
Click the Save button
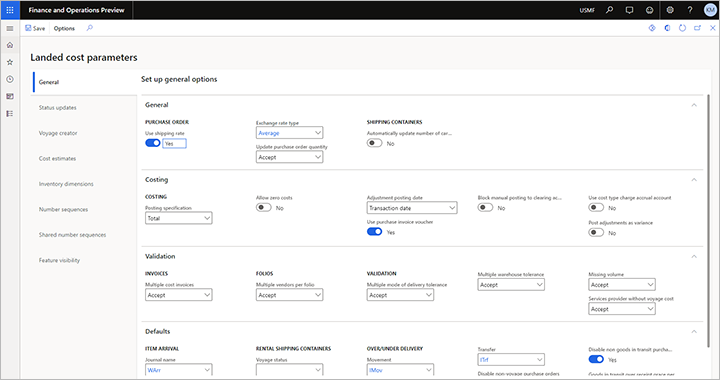pyautogui.click(x=35, y=28)
